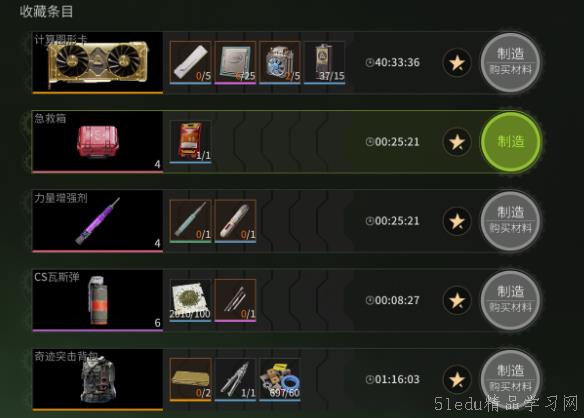Select the green powder material 100 count
Viewport: 584px width, 418px height.
191,300
